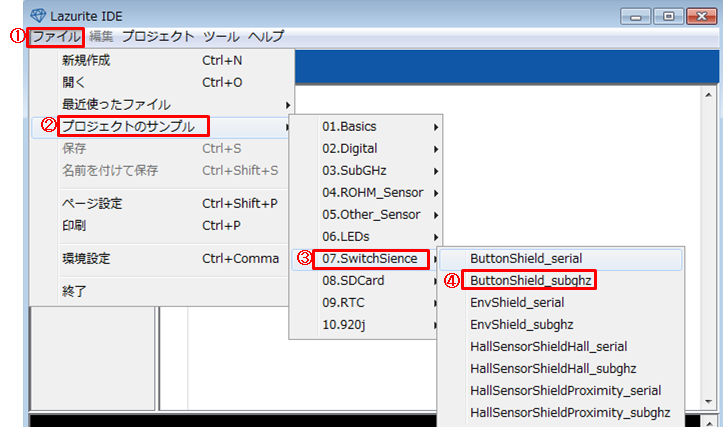Click editor scrollbar down arrow
This screenshot has width=723, height=427.
[709, 402]
